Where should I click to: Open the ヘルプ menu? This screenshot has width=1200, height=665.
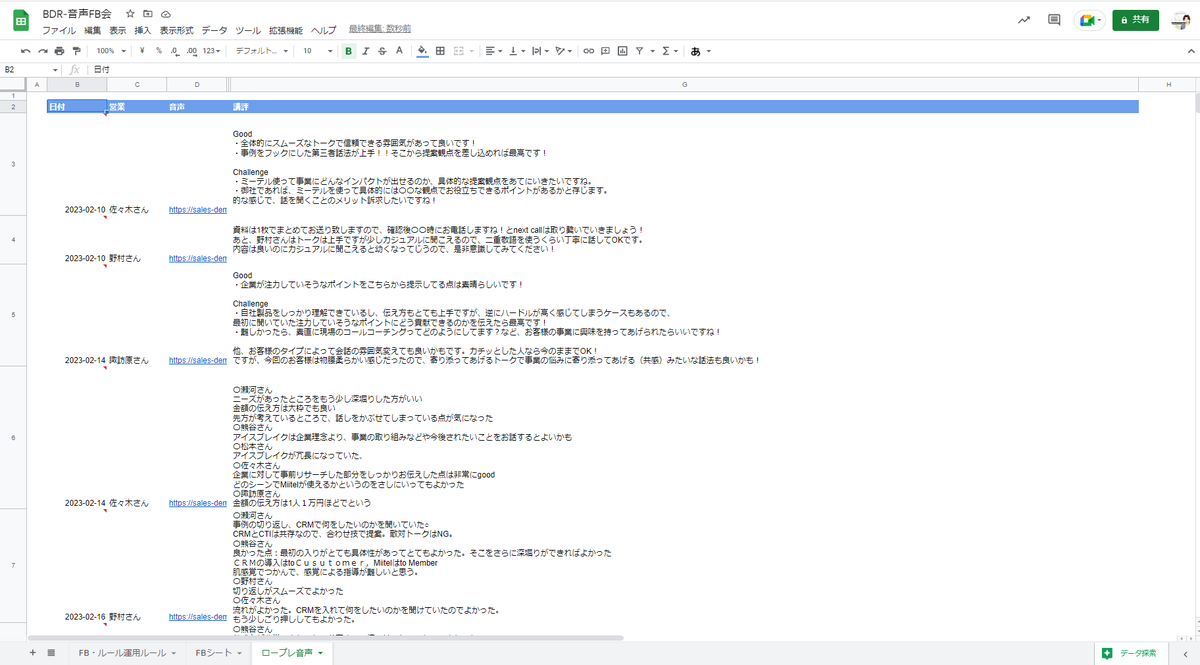[x=324, y=31]
